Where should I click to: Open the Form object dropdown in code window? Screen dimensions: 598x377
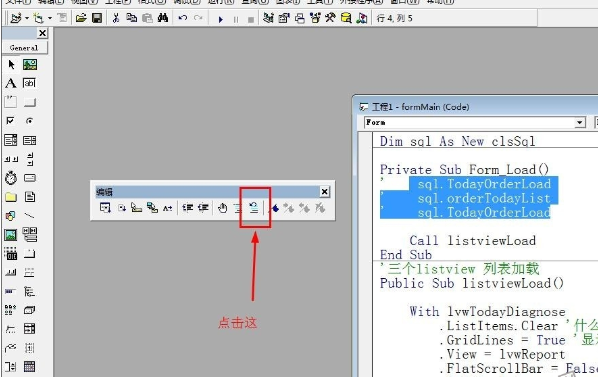[580, 122]
